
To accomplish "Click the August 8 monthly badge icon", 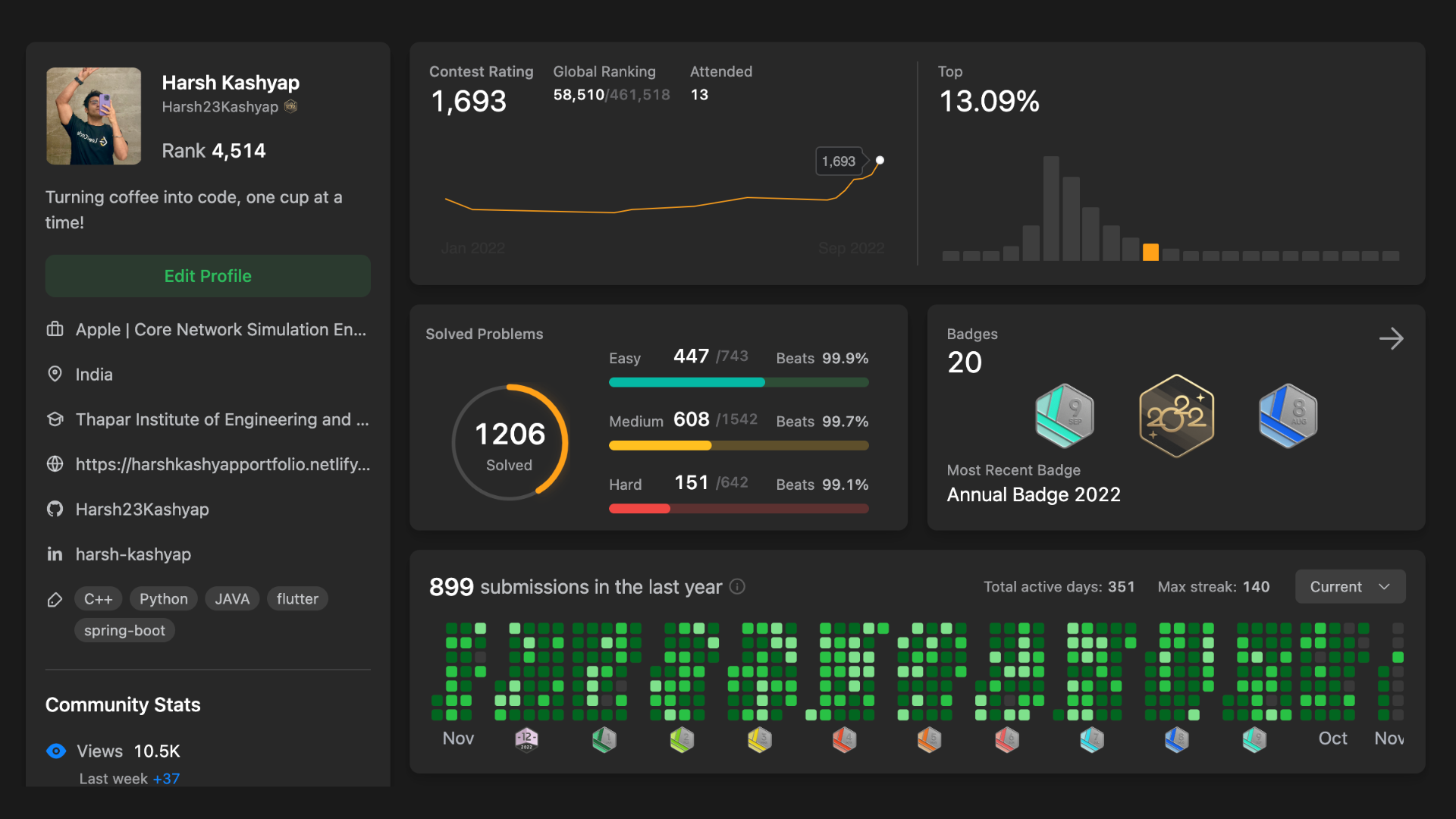I will (x=1288, y=416).
